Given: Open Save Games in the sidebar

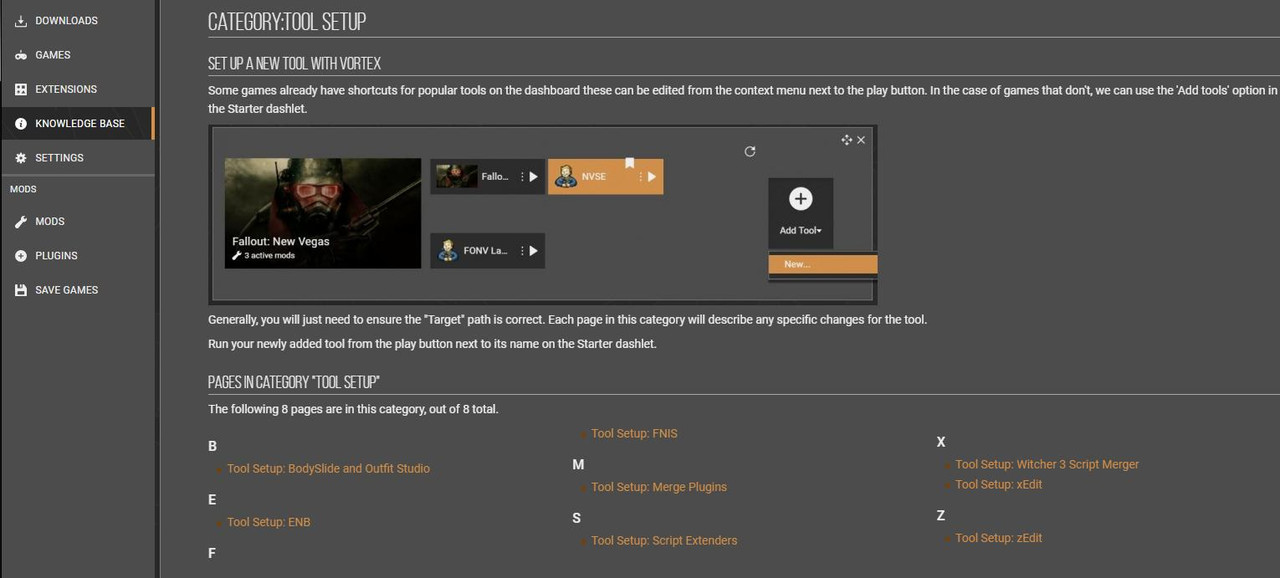Looking at the screenshot, I should click(x=77, y=290).
